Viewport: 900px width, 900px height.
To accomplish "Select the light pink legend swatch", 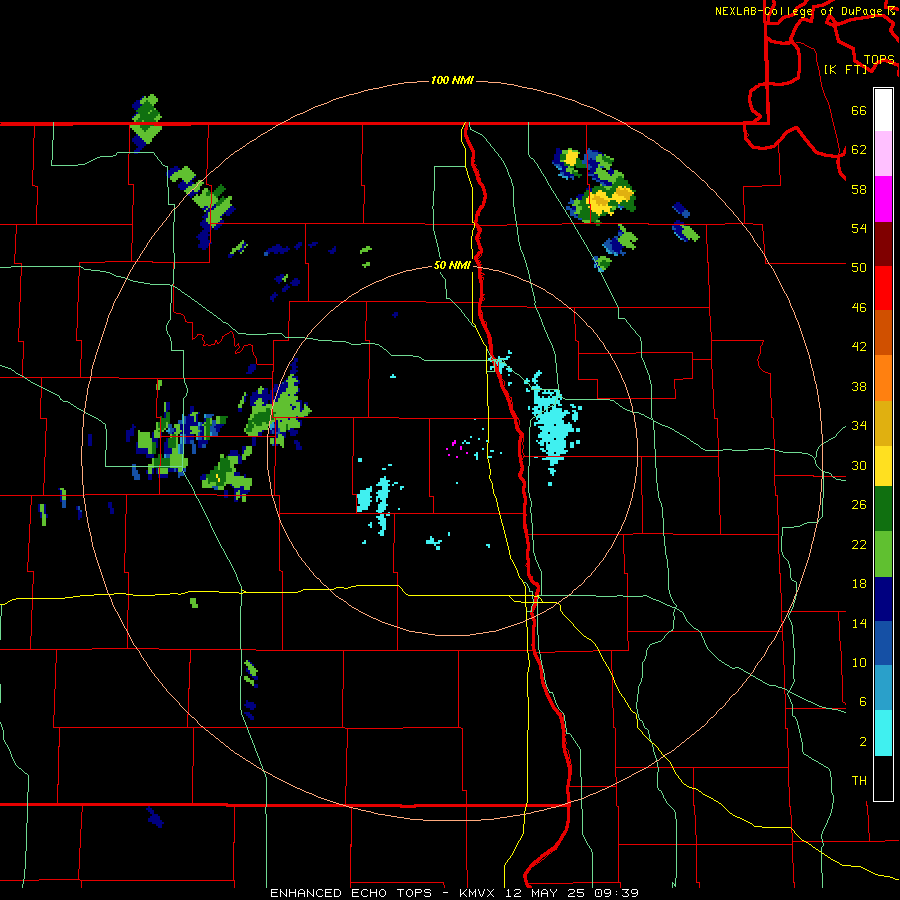I will coord(883,153).
